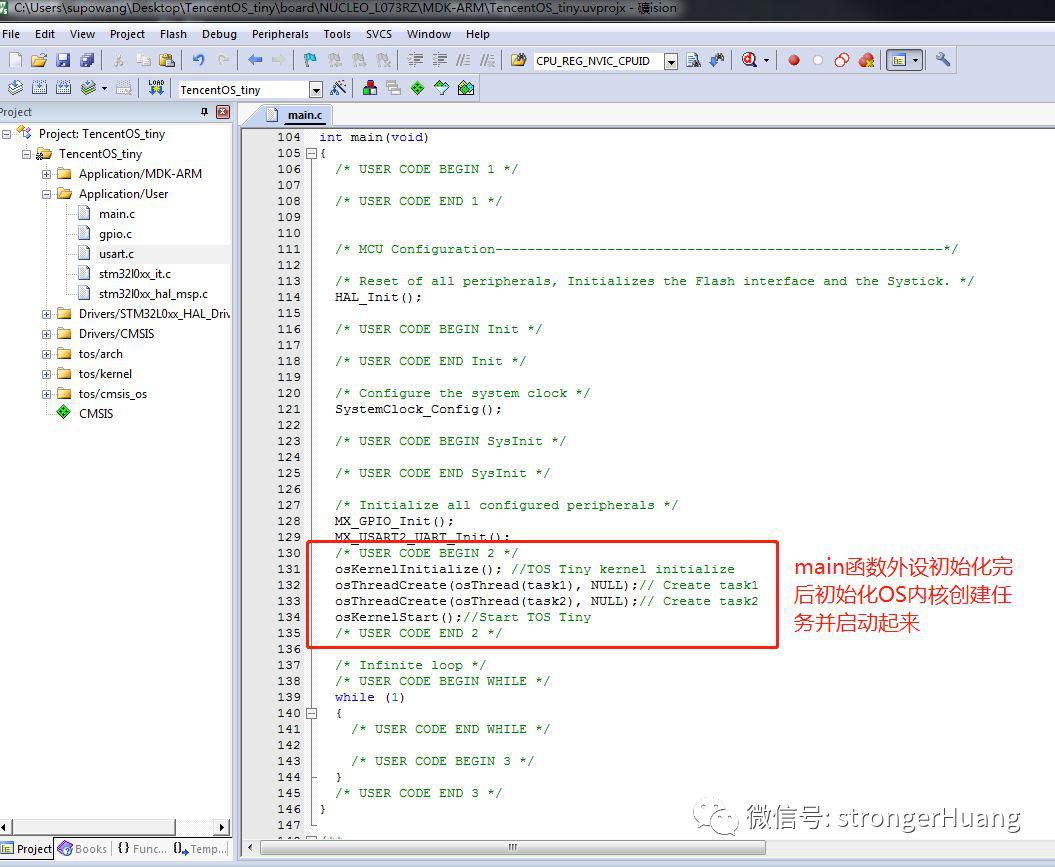Insert a bookmark with the flag icon
This screenshot has height=867, width=1055.
pyautogui.click(x=310, y=61)
